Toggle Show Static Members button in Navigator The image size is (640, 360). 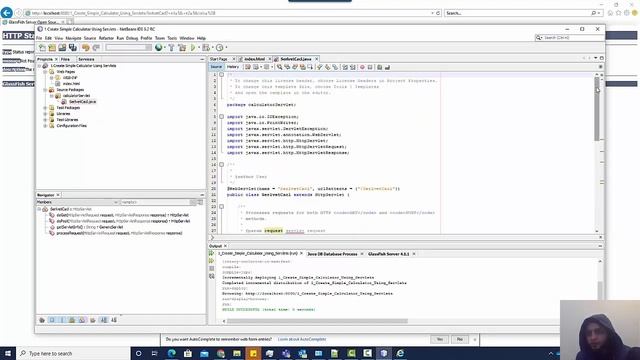(62, 320)
